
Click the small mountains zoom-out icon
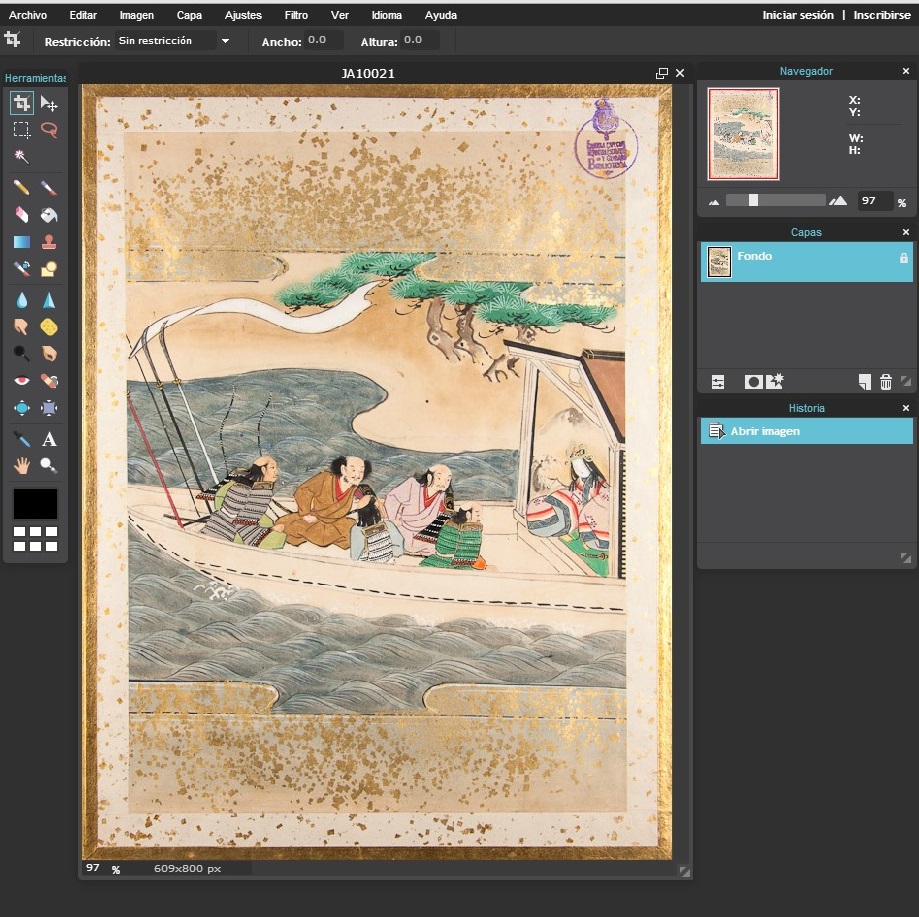[x=713, y=202]
